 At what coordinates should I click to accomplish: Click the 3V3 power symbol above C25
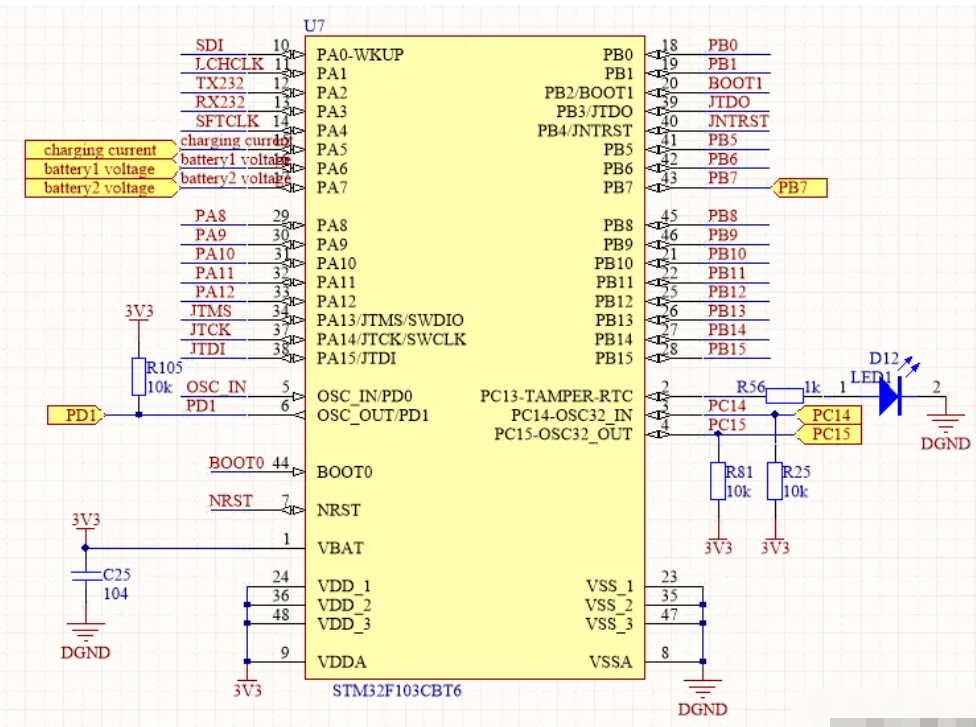86,520
